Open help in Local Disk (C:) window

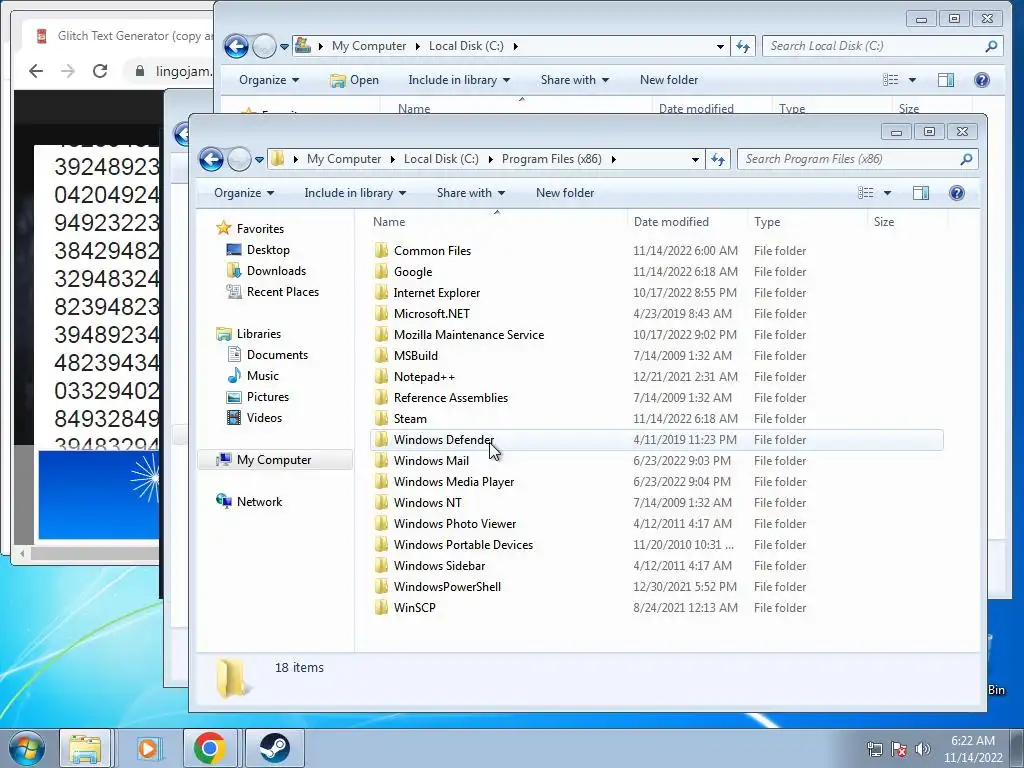click(982, 80)
